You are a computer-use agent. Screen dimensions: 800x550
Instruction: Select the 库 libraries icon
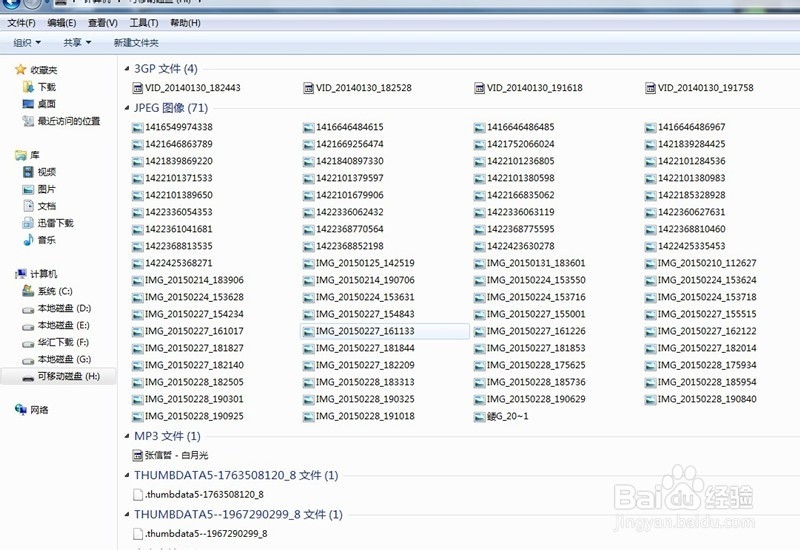pos(20,155)
